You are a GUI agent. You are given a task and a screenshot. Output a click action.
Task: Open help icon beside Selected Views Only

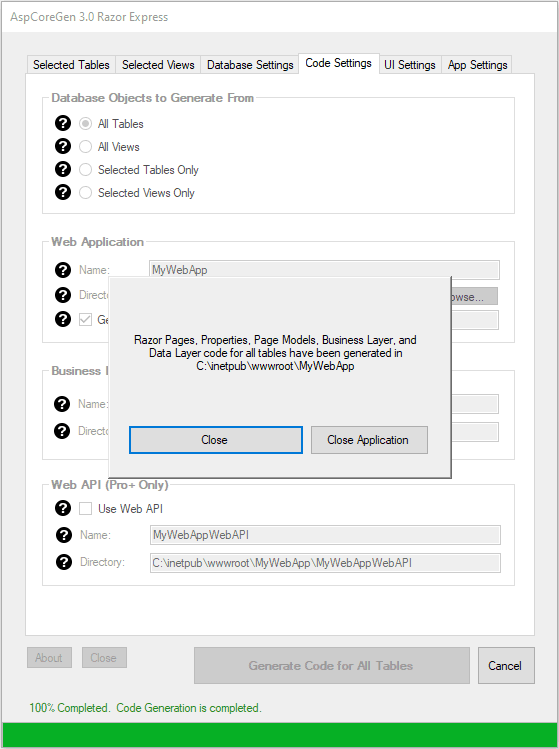coord(63,192)
